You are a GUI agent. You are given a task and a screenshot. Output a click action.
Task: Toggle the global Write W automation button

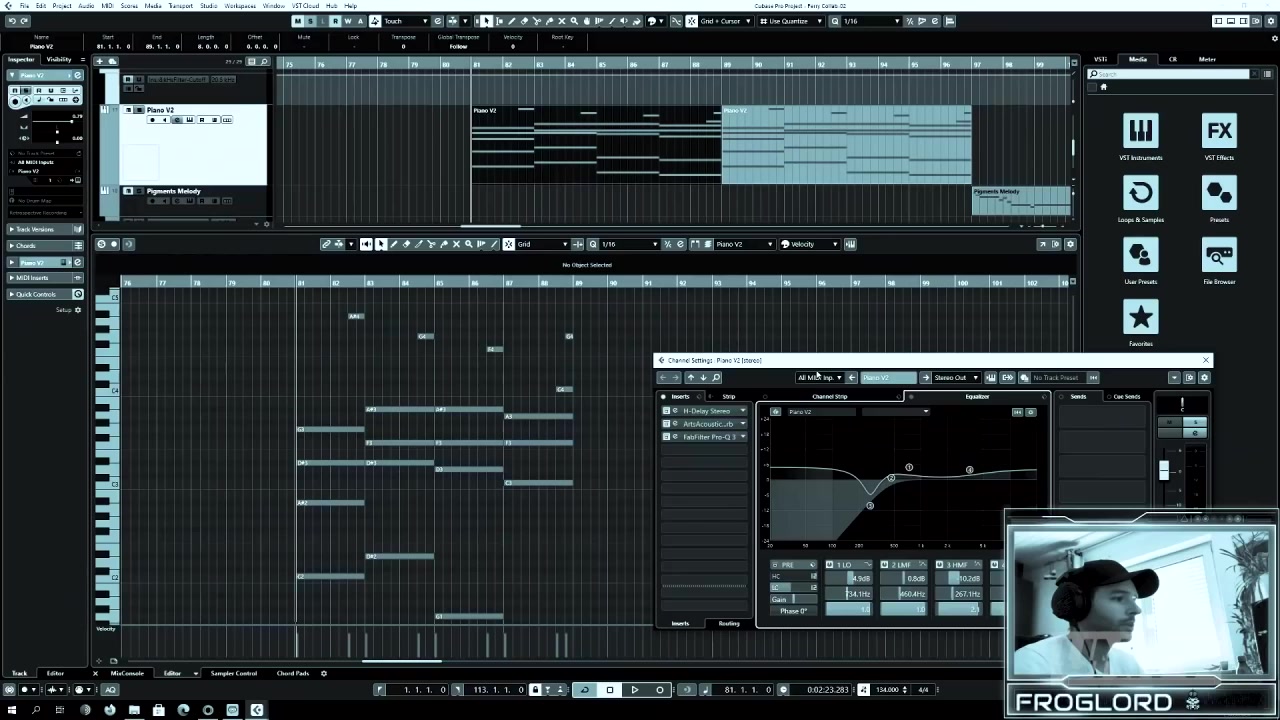click(x=348, y=21)
